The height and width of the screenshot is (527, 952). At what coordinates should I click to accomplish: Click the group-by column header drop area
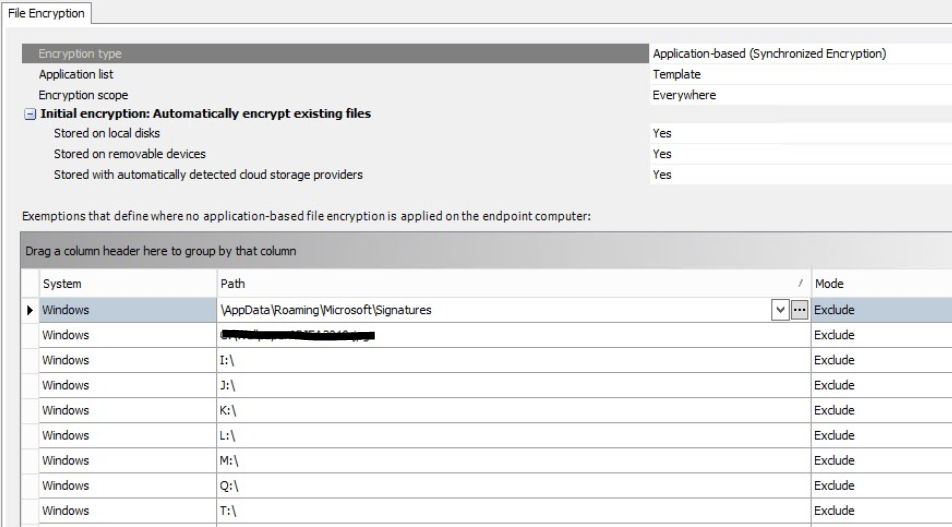pos(486,251)
